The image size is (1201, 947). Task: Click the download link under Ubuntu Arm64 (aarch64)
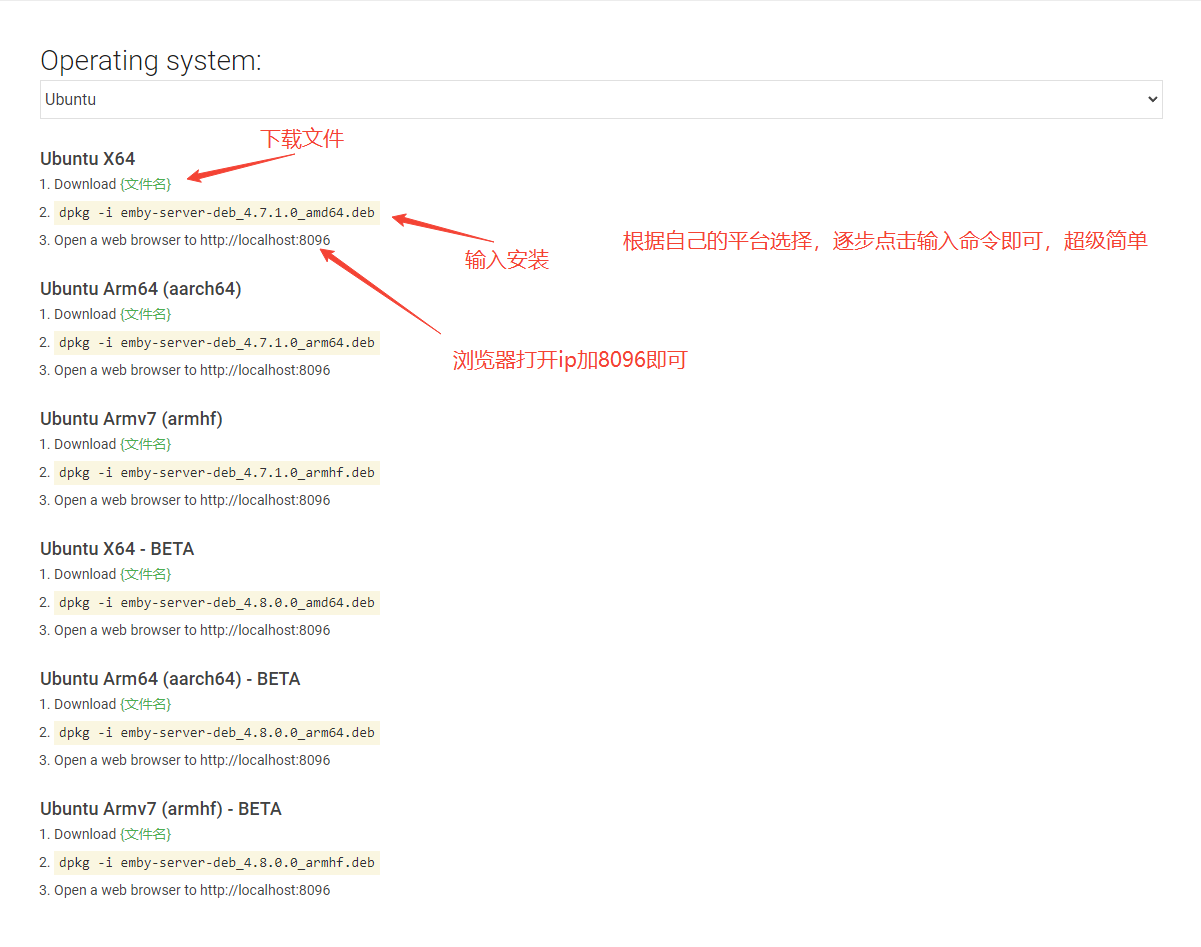click(146, 314)
